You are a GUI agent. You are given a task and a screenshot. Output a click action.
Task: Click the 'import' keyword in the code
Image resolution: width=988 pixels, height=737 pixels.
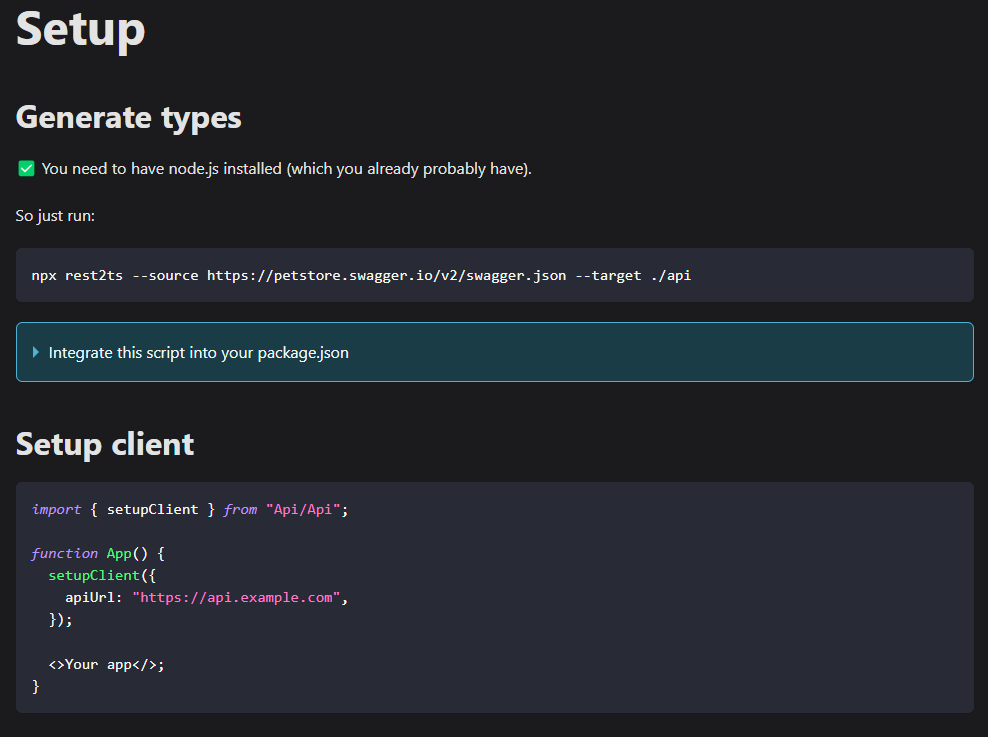point(56,509)
